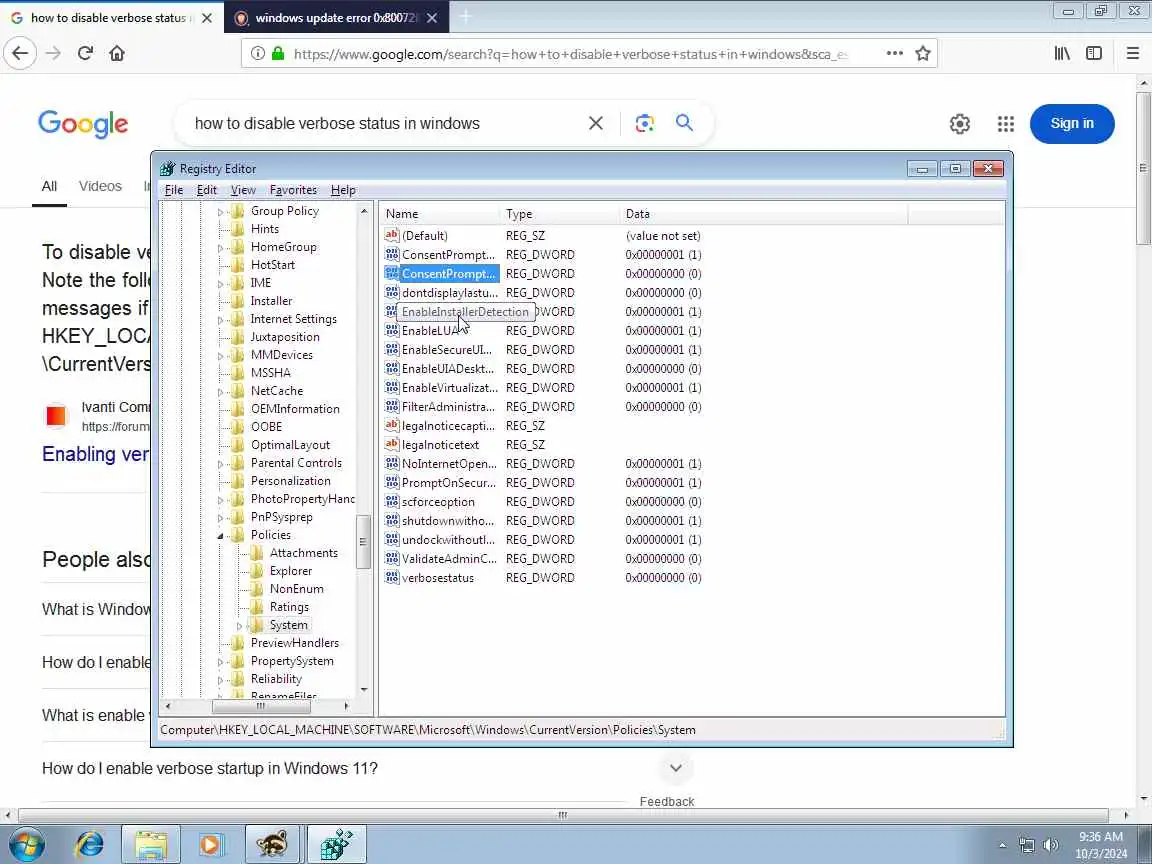Expand the Internet Settings registry key
The height and width of the screenshot is (864, 1152).
click(220, 320)
